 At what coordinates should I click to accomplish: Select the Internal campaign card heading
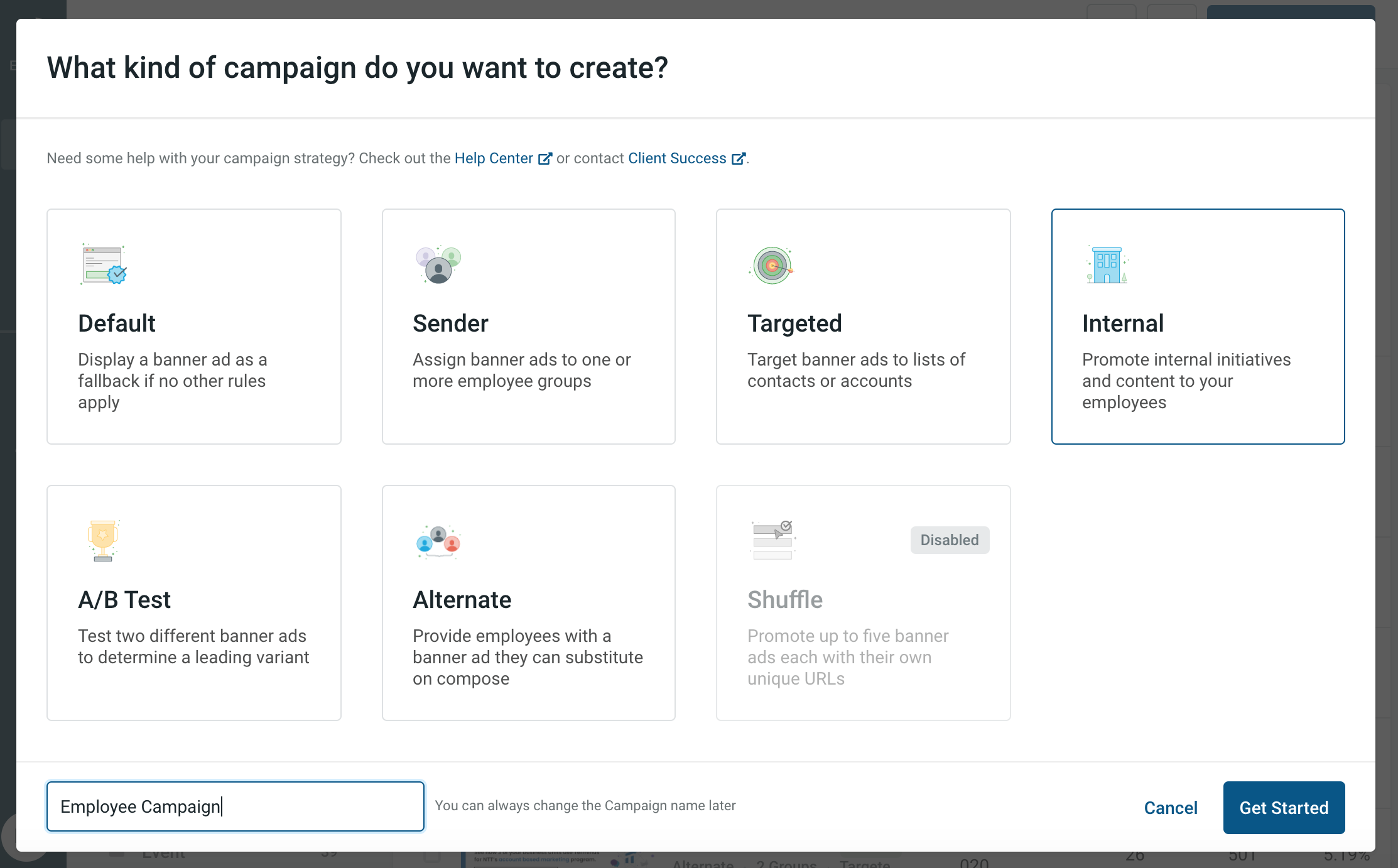click(x=1123, y=323)
